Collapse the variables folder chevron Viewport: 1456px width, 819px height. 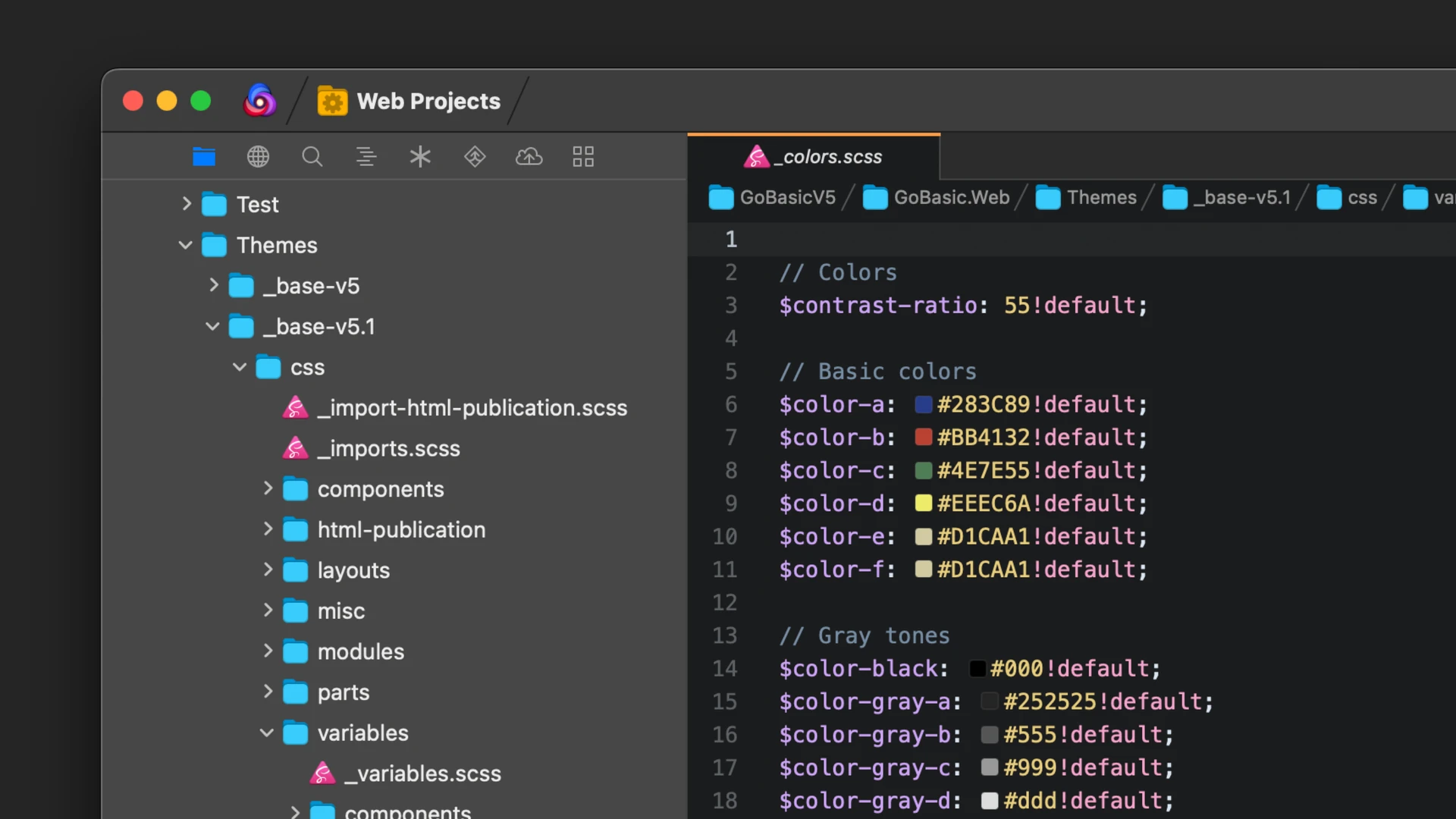pos(267,733)
